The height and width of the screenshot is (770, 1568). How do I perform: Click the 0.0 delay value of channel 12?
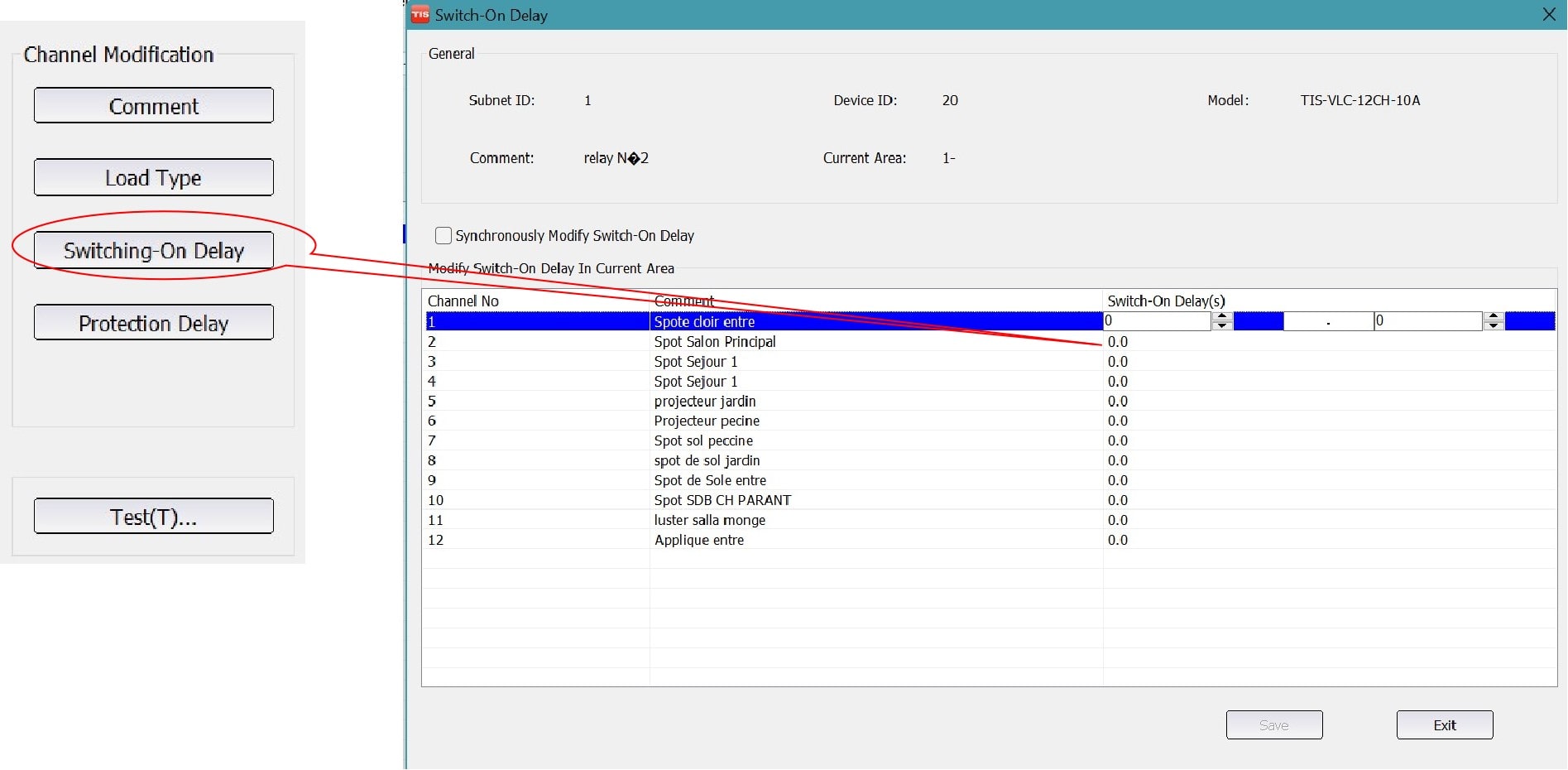tap(1118, 541)
